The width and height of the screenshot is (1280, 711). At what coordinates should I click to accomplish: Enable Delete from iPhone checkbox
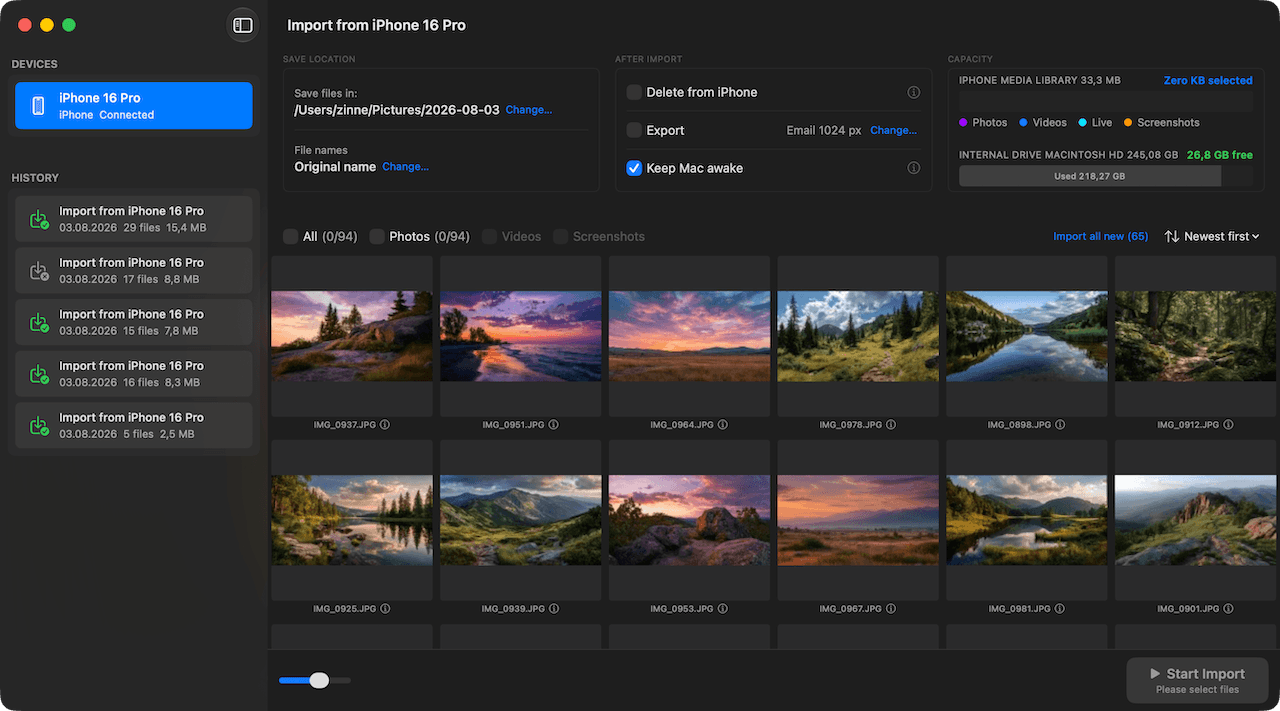click(634, 92)
